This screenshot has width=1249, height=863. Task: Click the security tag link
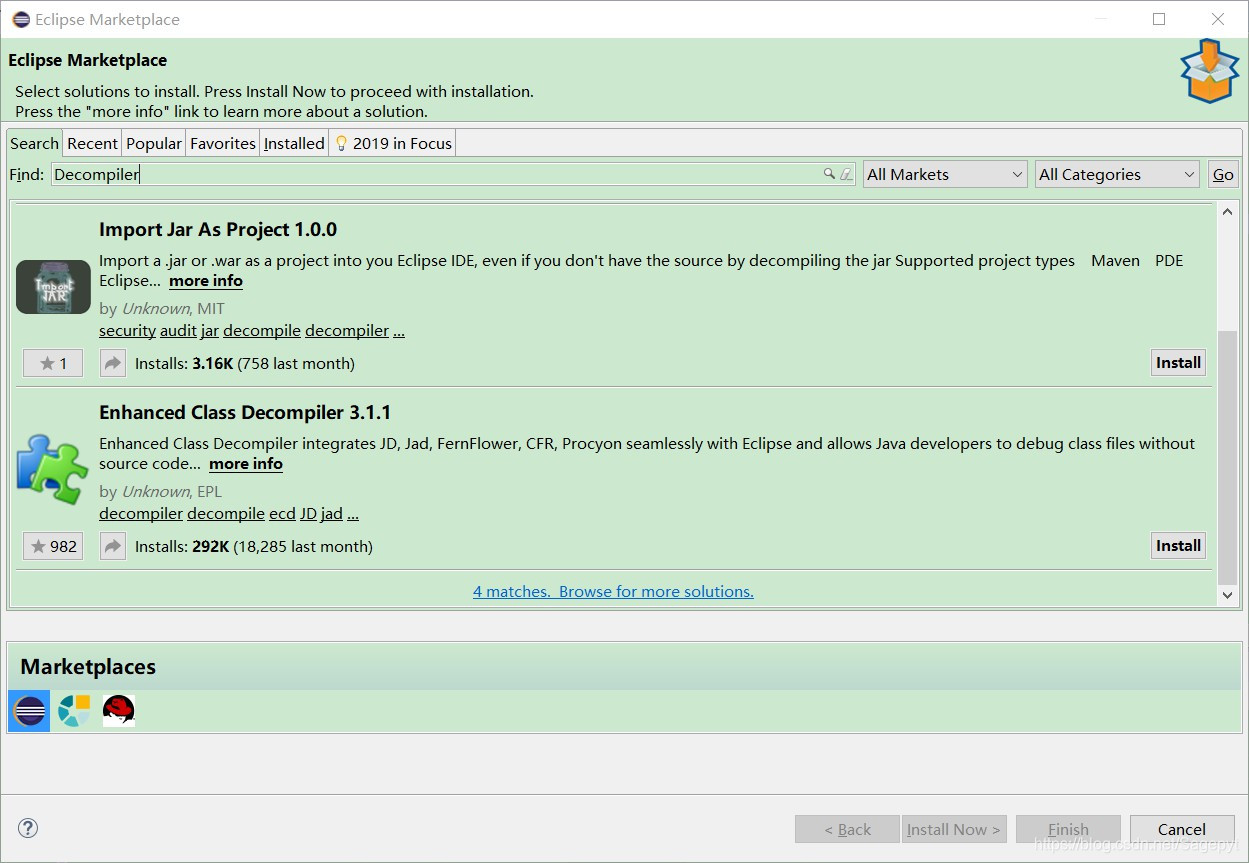[127, 330]
